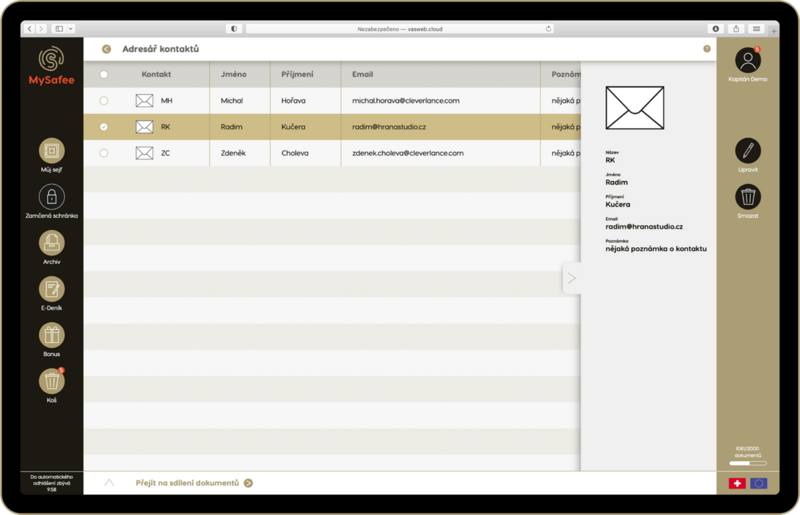Open browser tab overview icon
The width and height of the screenshot is (800, 515).
tap(757, 29)
